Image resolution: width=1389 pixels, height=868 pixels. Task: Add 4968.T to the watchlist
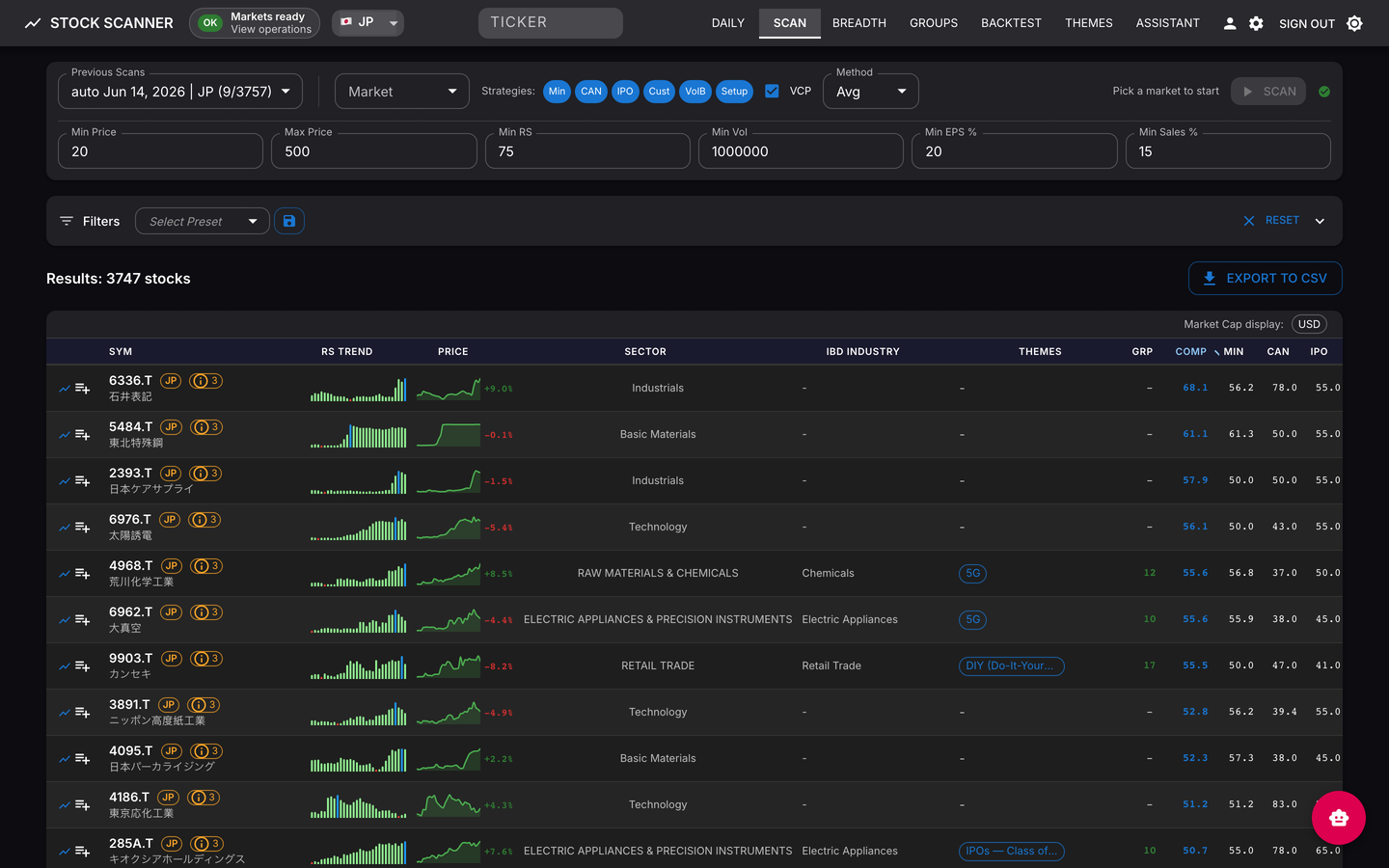(x=83, y=574)
